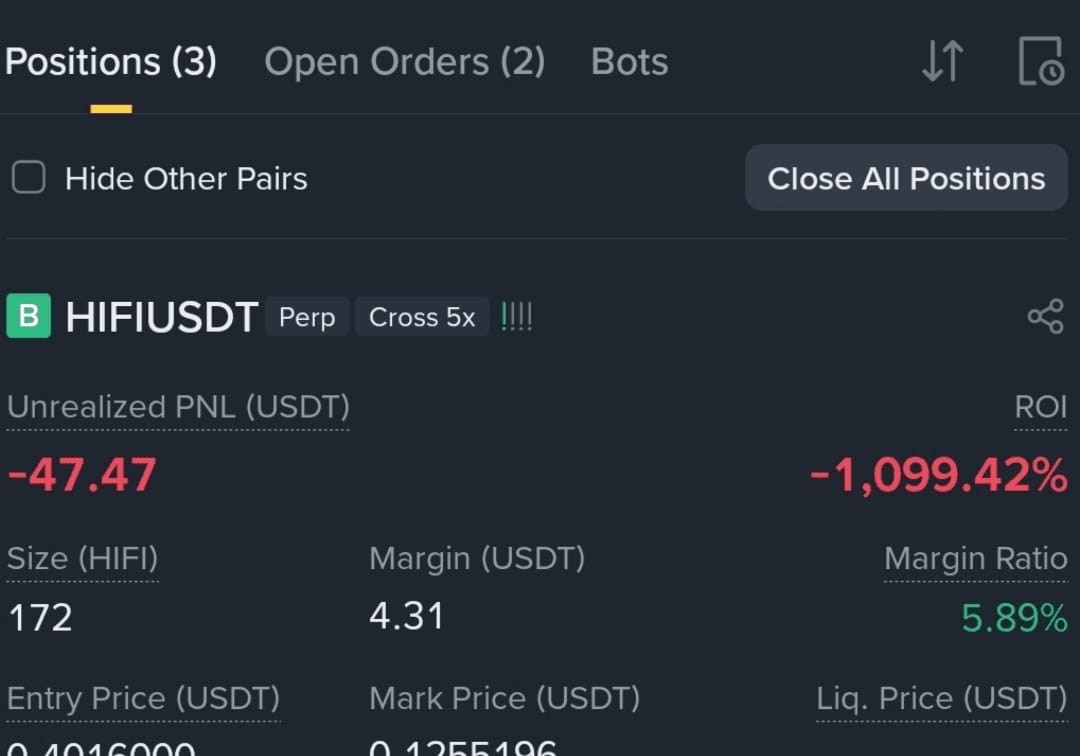Open the order history clock icon
This screenshot has width=1080, height=756.
[x=1041, y=61]
